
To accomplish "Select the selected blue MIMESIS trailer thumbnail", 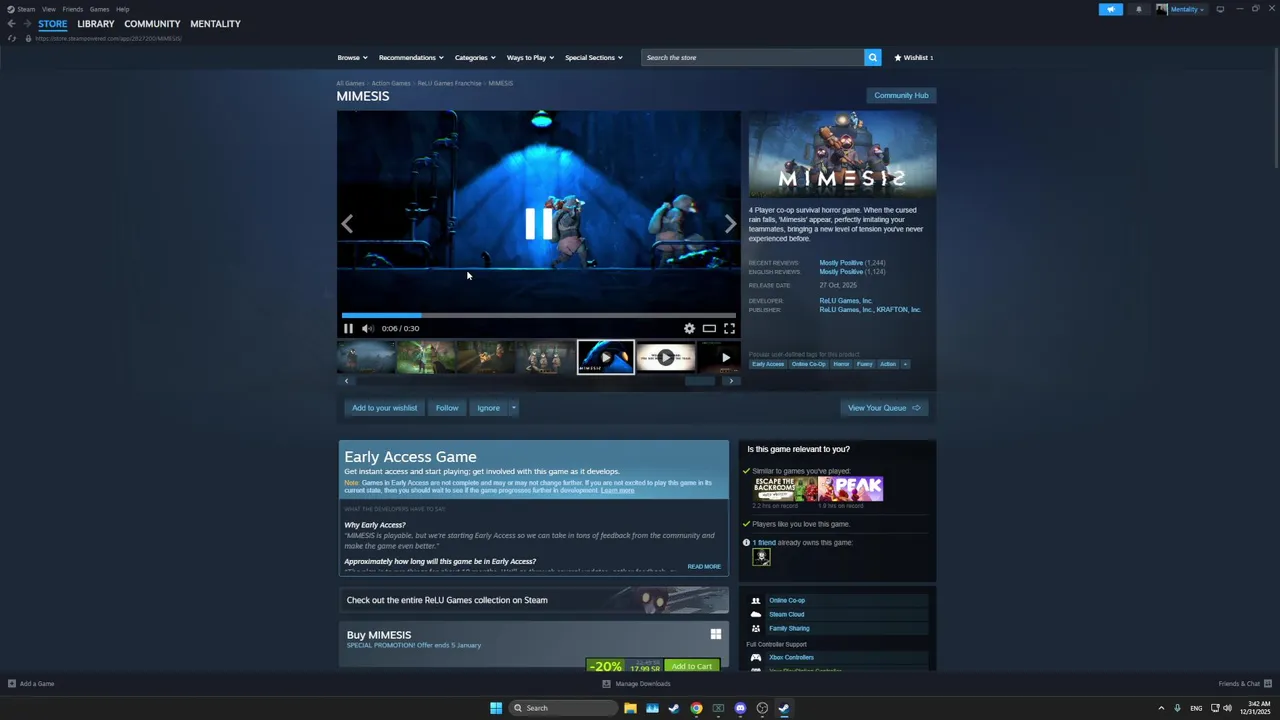I will click(x=605, y=357).
